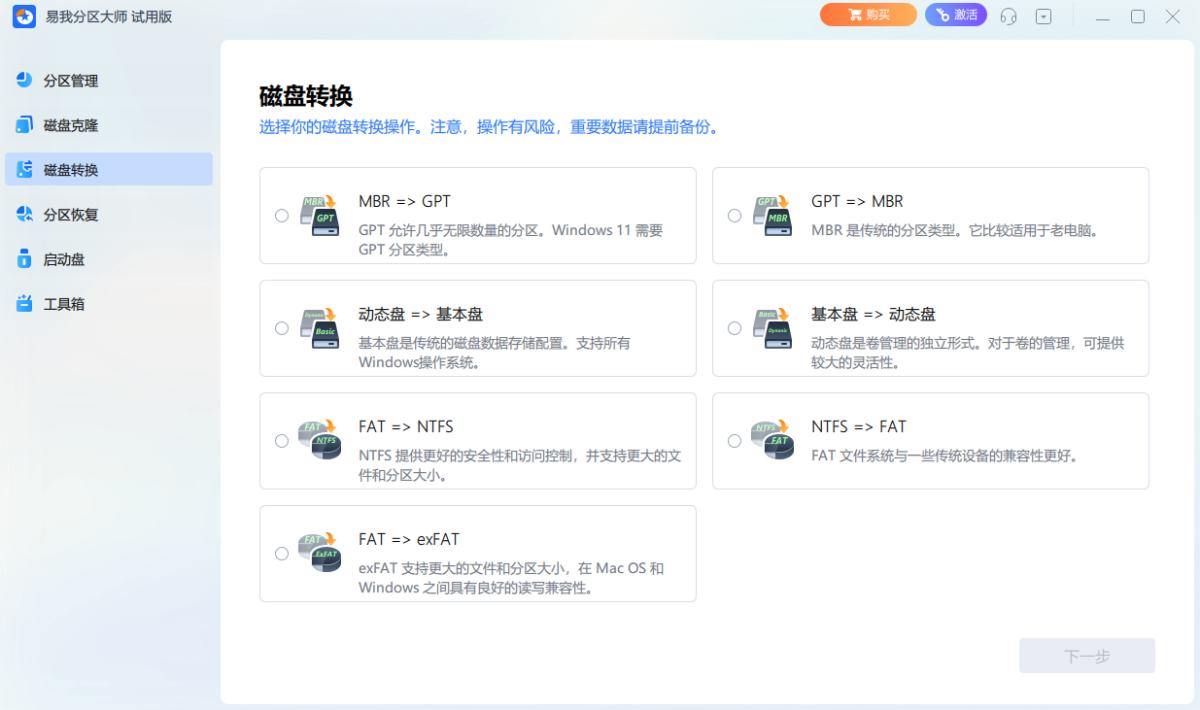
Task: Click the description starting 'NTFS 提供更好的安全性'
Action: tap(520, 465)
